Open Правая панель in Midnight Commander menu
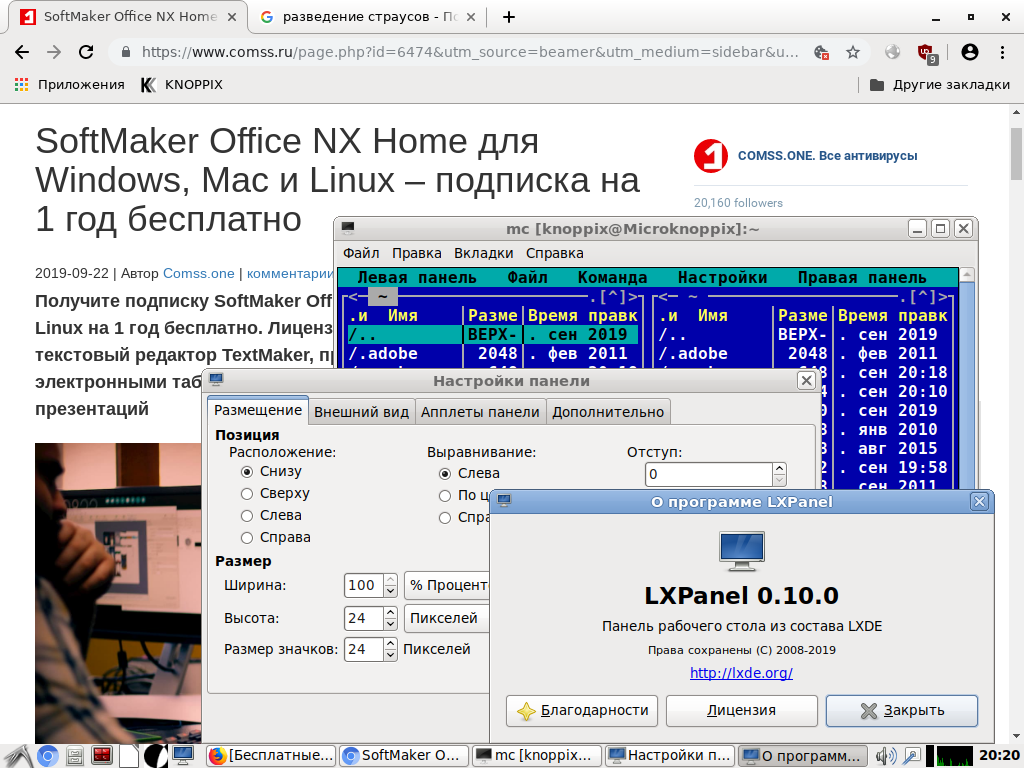 [862, 278]
